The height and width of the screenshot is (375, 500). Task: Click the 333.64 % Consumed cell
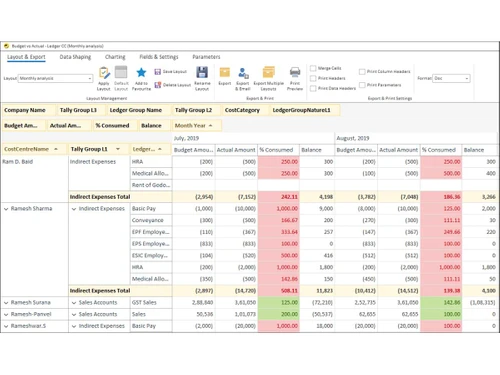pyautogui.click(x=279, y=232)
